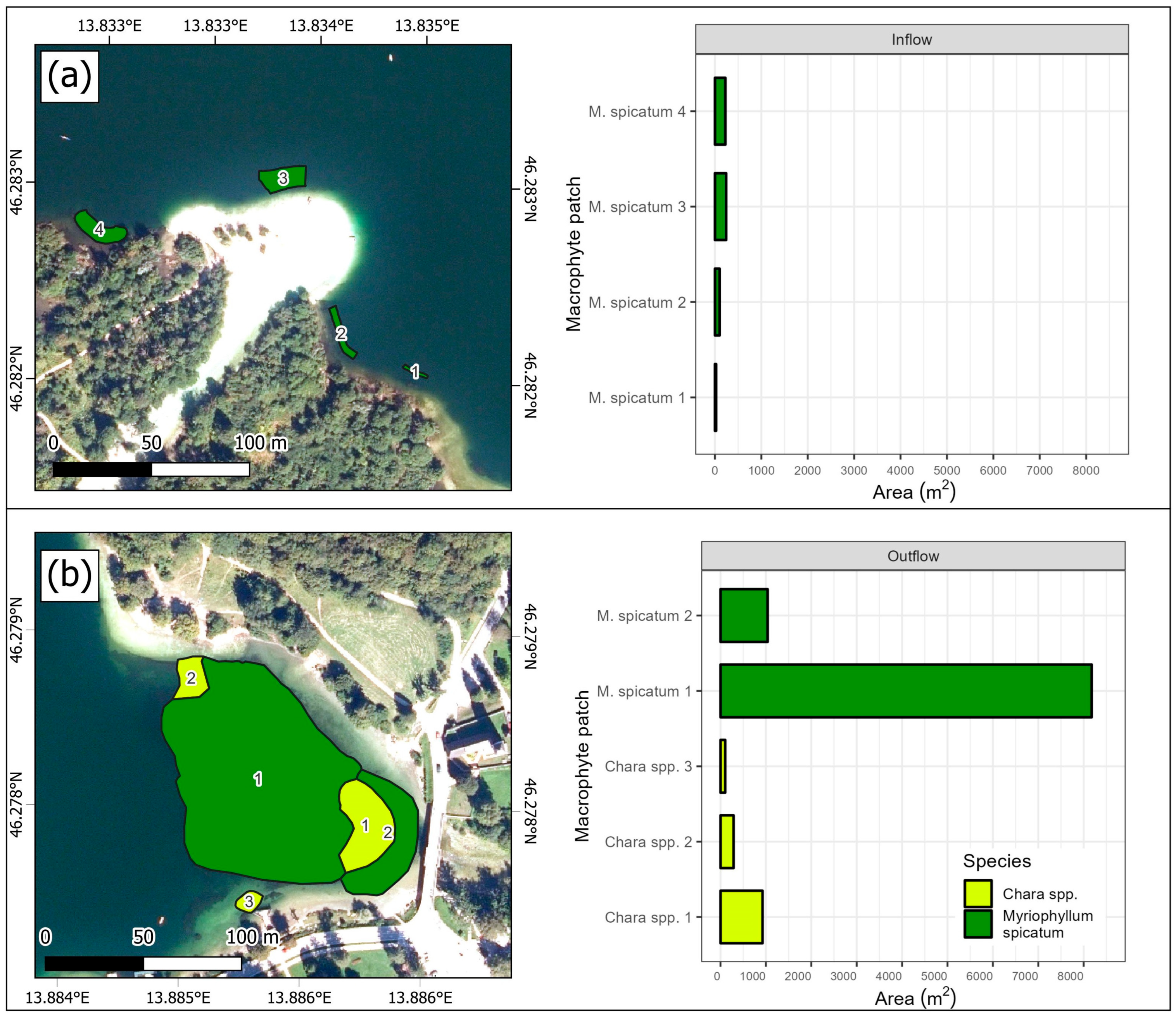Click green patch 4 on inflow map
1176x1015 pixels.
tap(99, 229)
